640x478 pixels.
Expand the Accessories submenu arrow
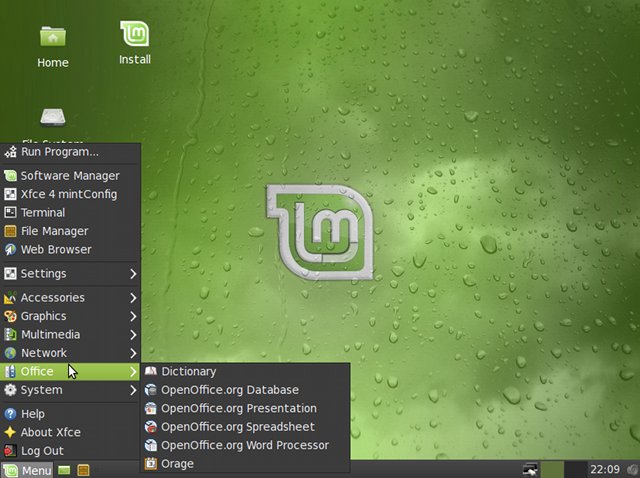pyautogui.click(x=133, y=298)
